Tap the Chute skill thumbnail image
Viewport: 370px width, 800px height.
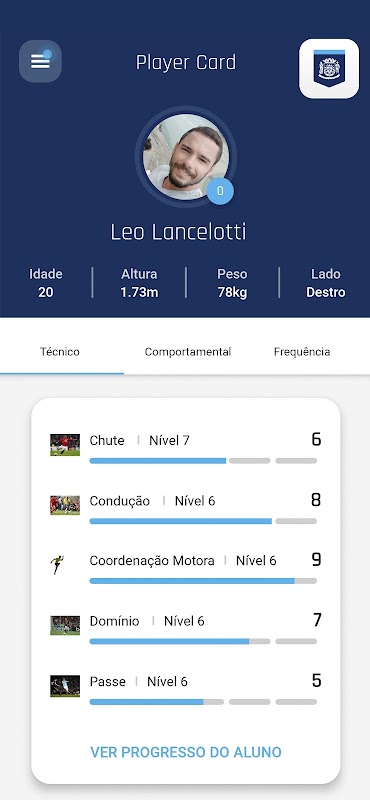[x=65, y=445]
